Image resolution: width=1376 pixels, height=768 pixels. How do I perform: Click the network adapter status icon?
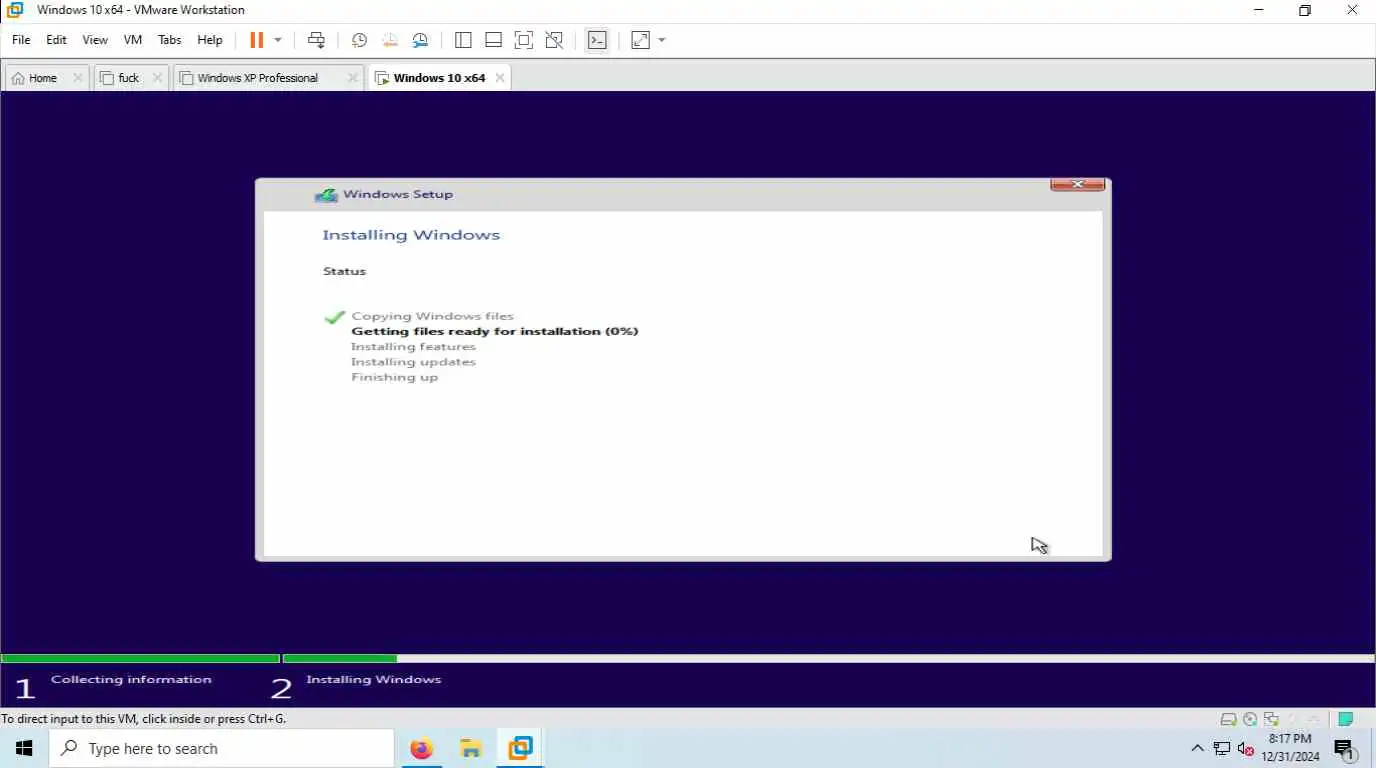[x=1271, y=719]
